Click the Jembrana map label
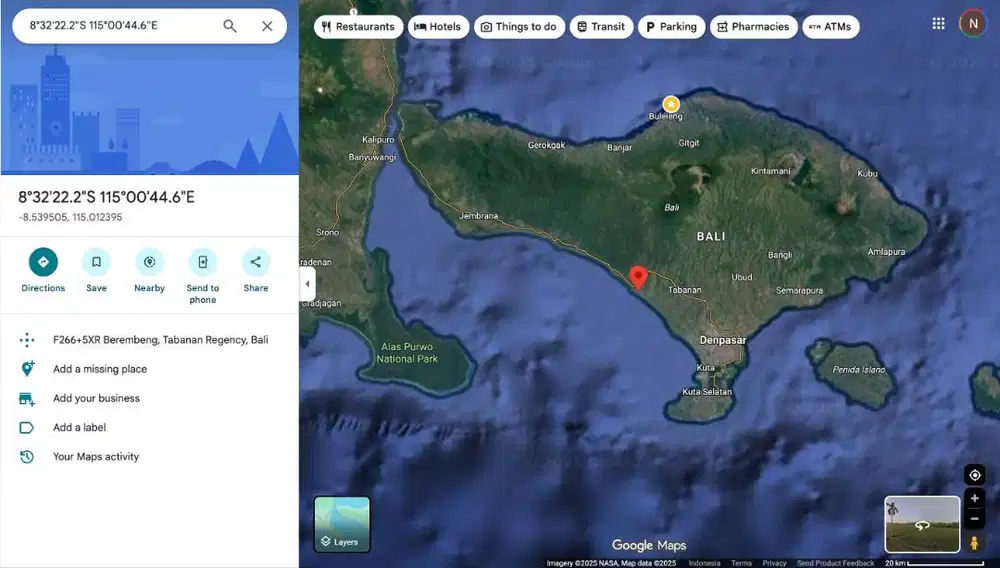 point(479,215)
